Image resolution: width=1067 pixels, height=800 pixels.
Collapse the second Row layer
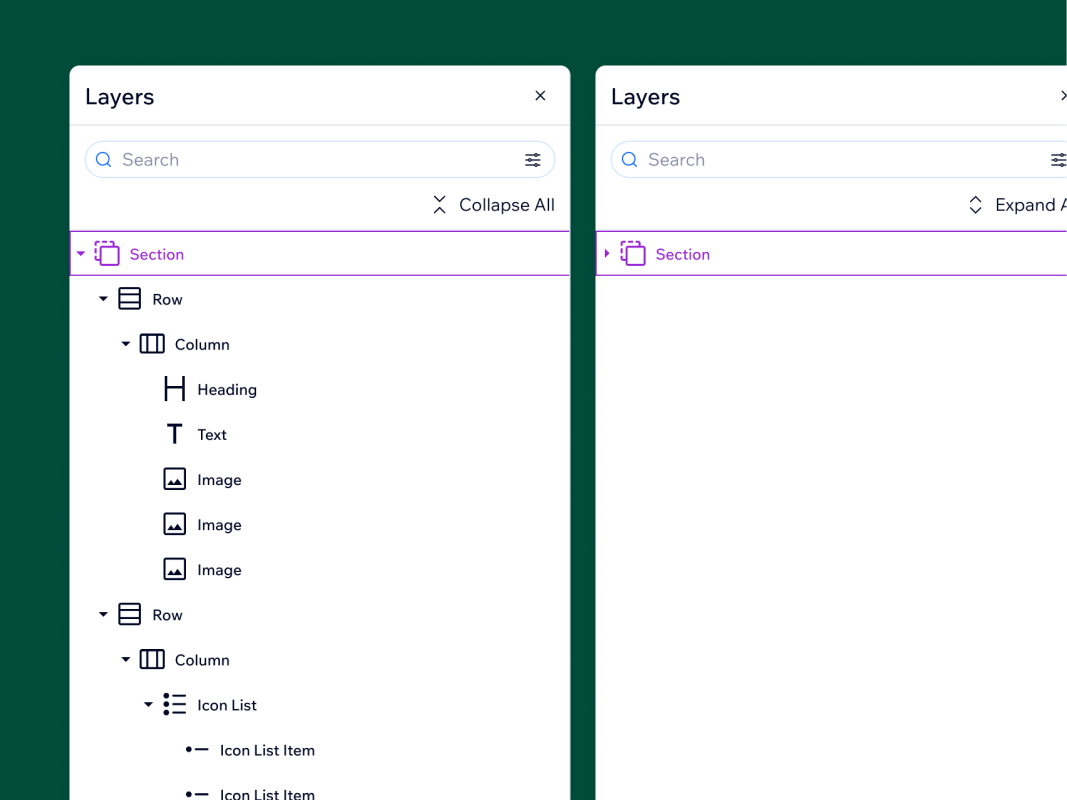[x=103, y=615]
